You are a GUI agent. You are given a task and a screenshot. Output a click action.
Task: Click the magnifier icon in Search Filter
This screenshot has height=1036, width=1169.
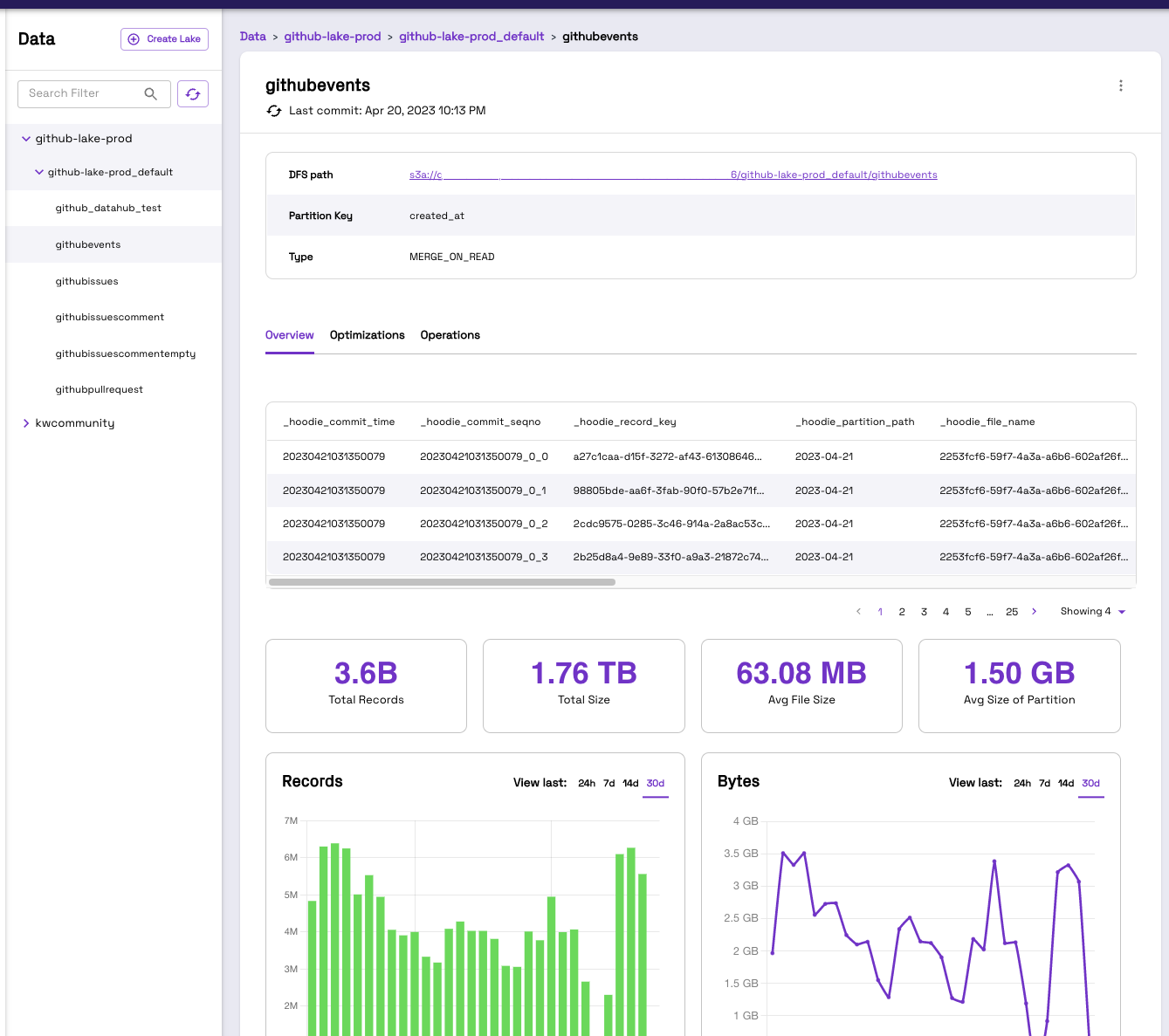150,93
